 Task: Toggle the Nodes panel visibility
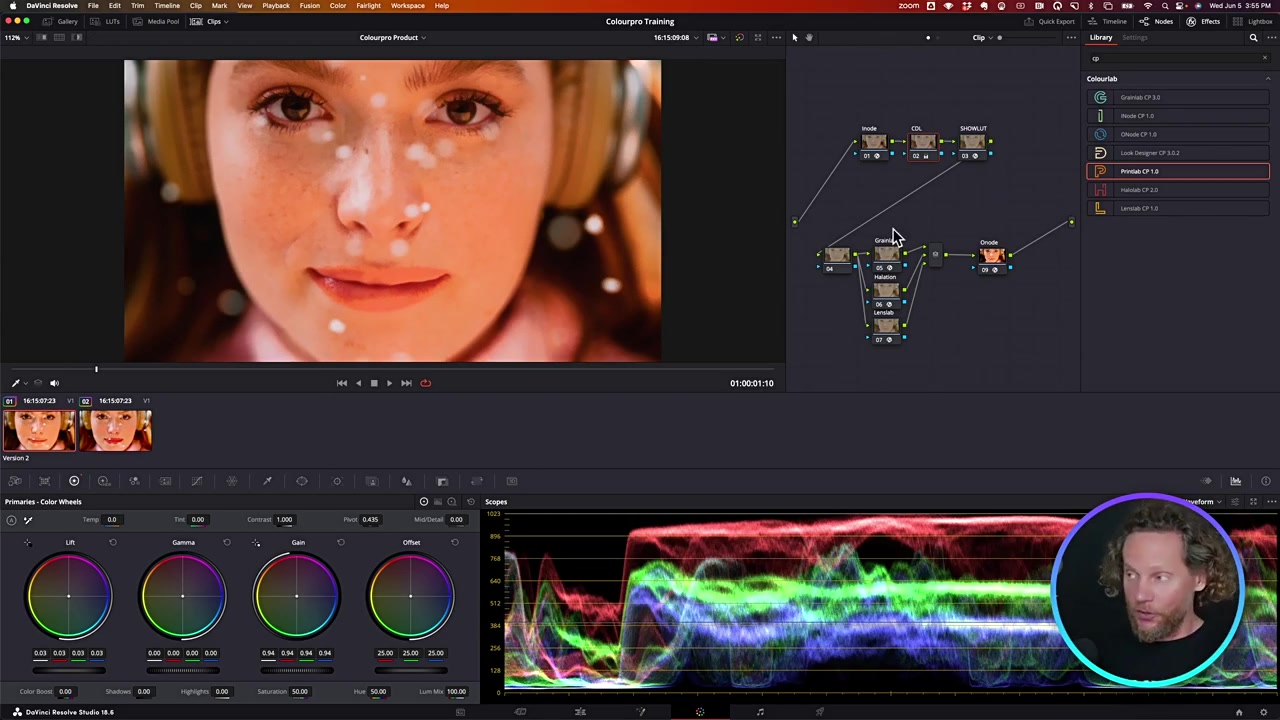(1157, 21)
